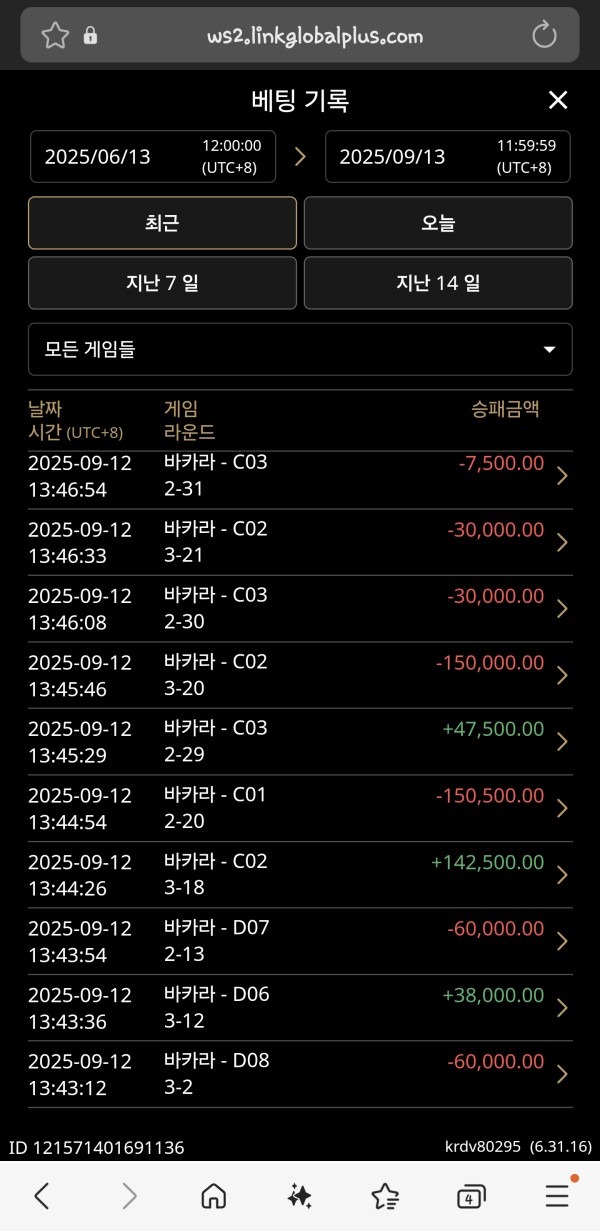Screen dimensions: 600x1231
Task: Choose the 지난 7 일 date range
Action: [x=162, y=282]
